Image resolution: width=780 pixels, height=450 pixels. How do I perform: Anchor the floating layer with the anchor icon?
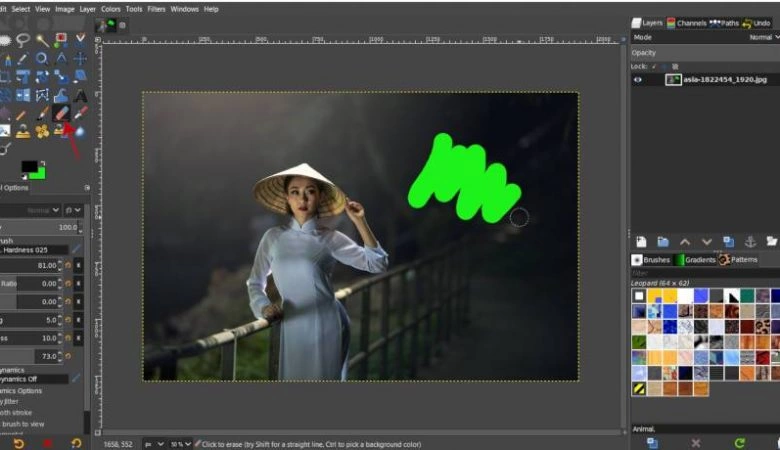[x=750, y=242]
